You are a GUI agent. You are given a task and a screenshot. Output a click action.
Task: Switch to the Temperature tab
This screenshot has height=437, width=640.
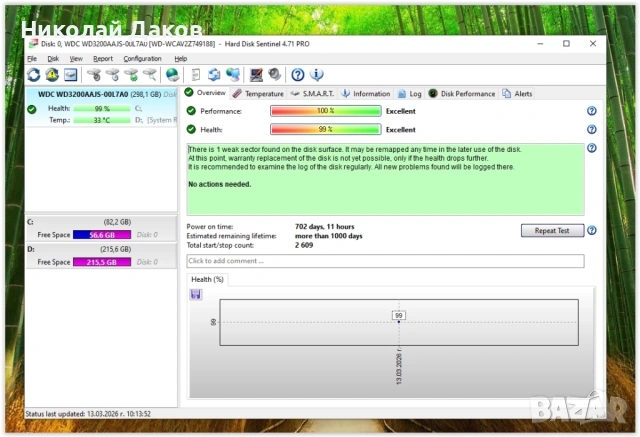click(x=258, y=94)
